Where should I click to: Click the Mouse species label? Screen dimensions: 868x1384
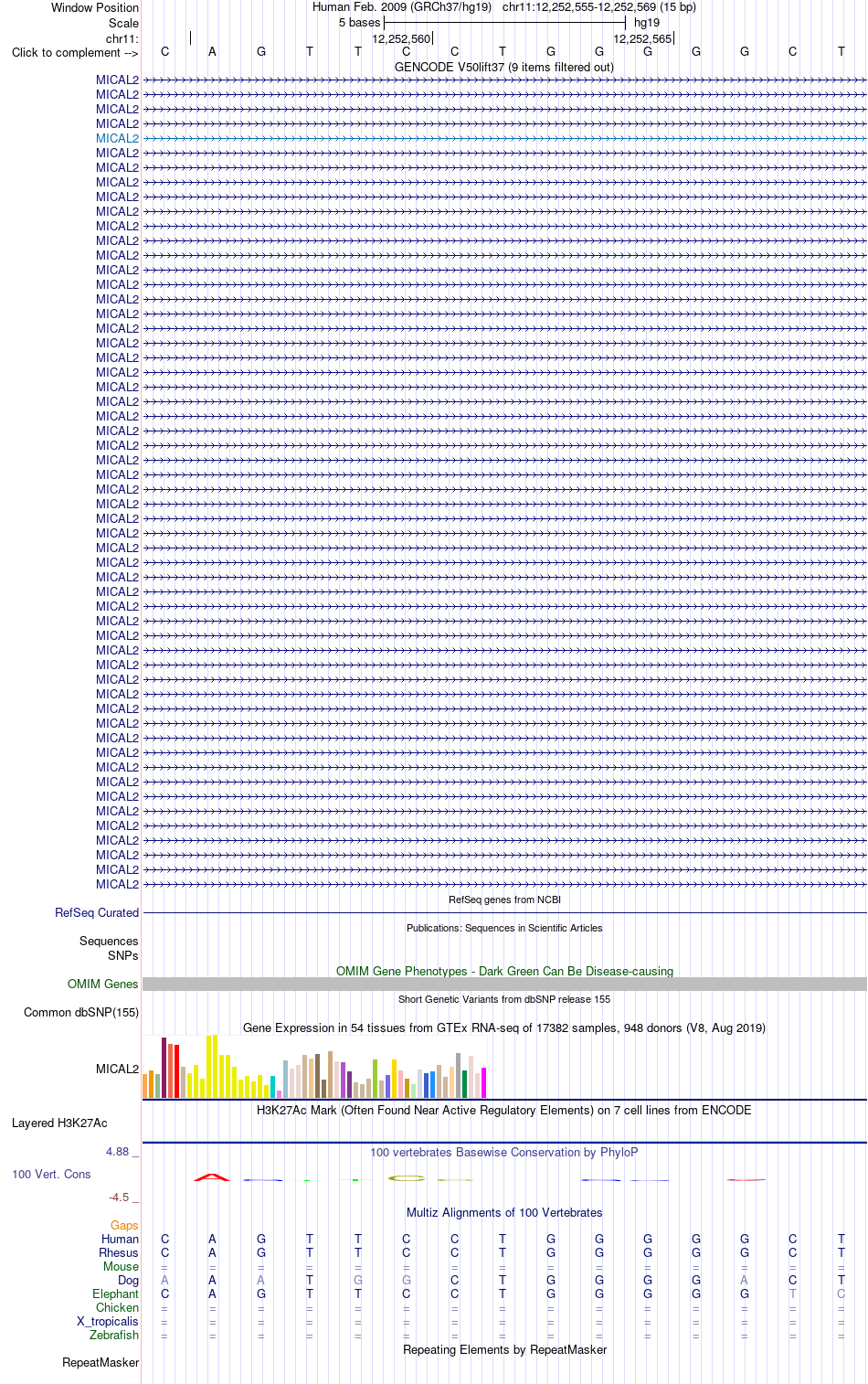pos(121,1266)
